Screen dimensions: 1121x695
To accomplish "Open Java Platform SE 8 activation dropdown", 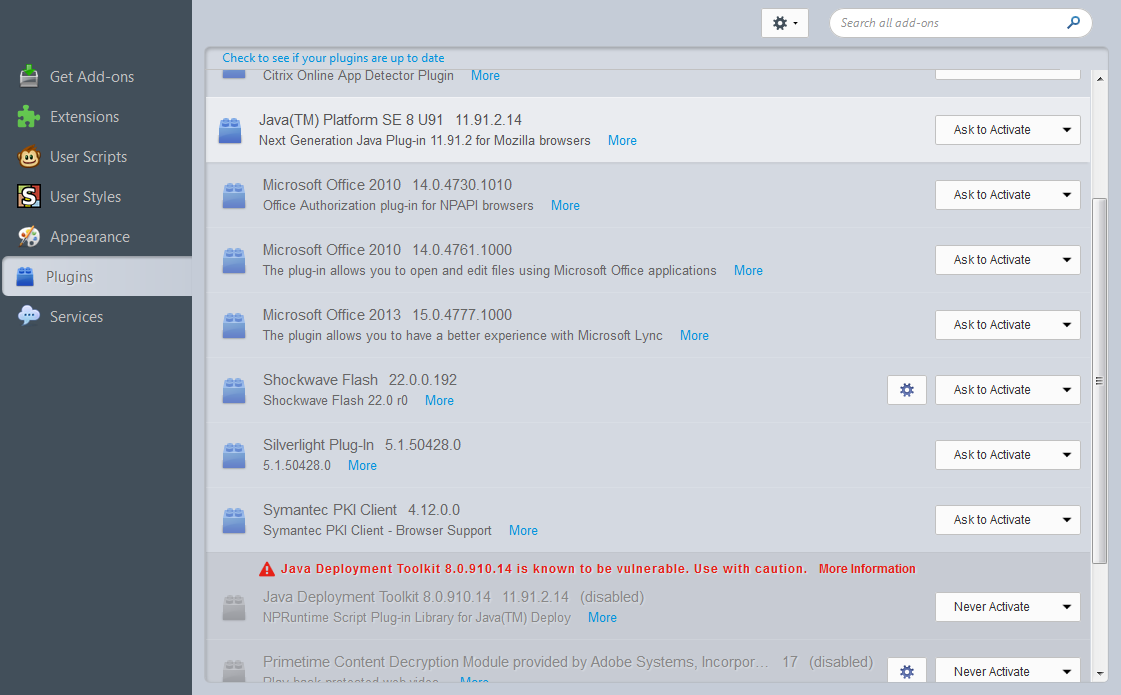I will coord(1007,129).
